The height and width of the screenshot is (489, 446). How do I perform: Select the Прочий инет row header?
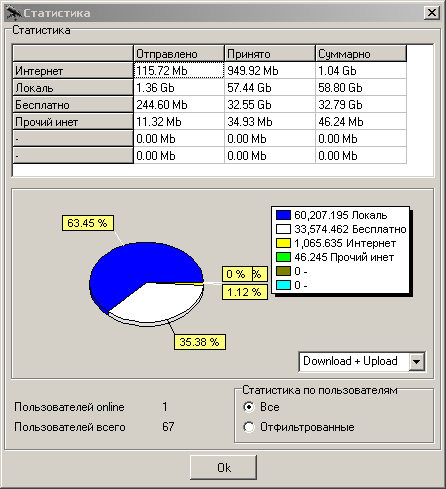tap(73, 121)
